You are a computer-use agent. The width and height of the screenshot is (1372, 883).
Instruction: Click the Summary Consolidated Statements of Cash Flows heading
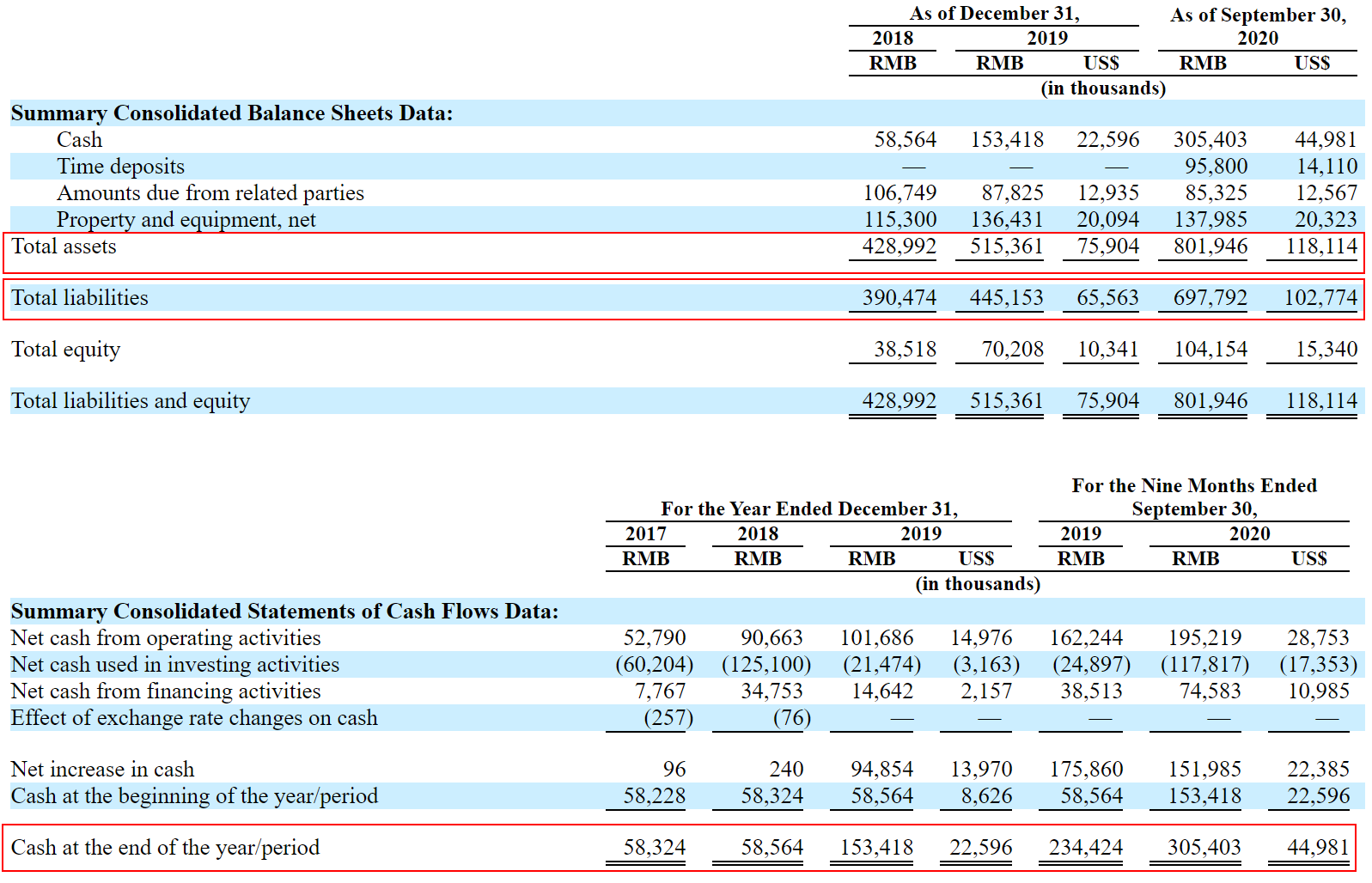[x=284, y=612]
